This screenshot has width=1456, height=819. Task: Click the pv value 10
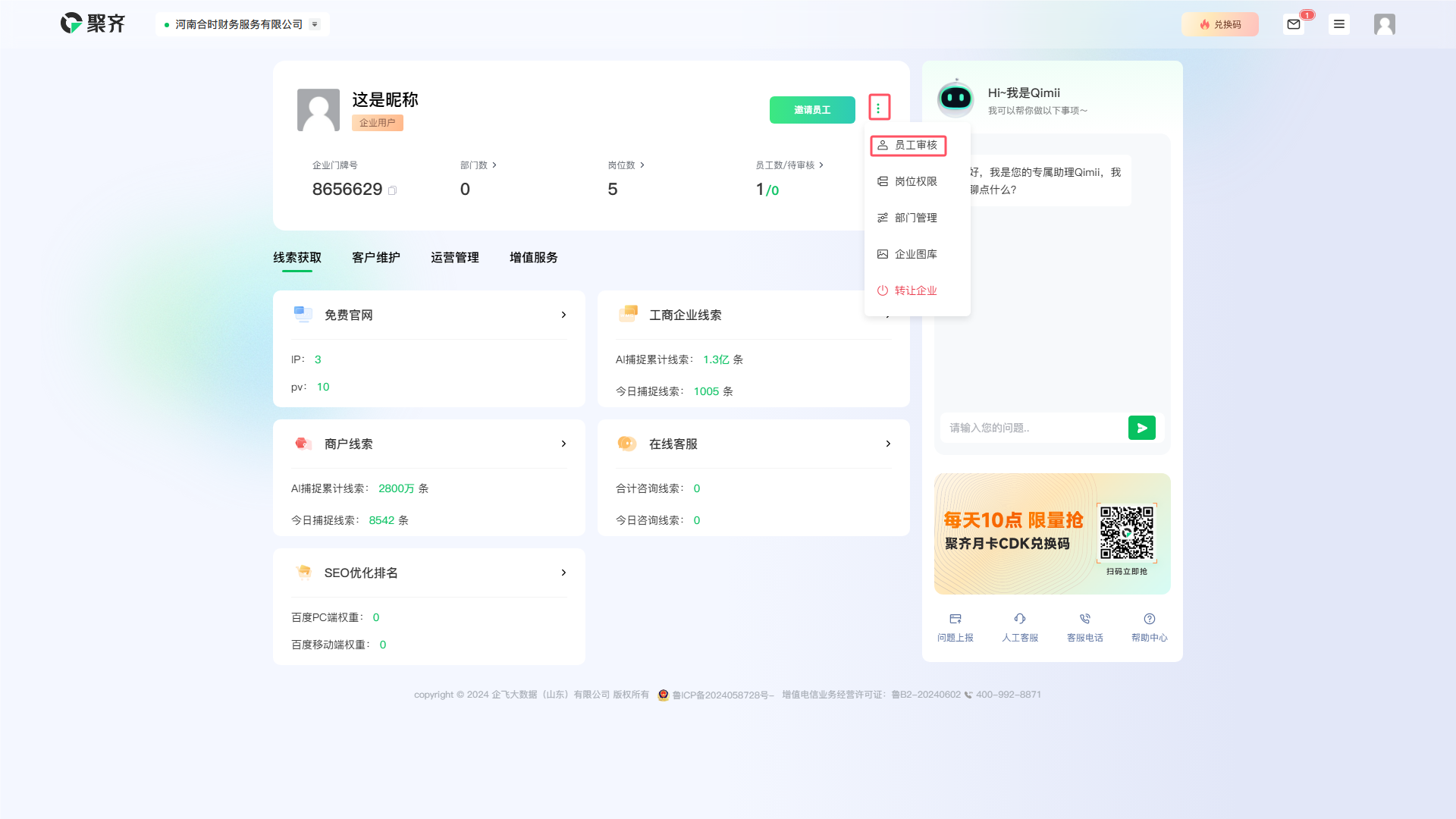[323, 387]
